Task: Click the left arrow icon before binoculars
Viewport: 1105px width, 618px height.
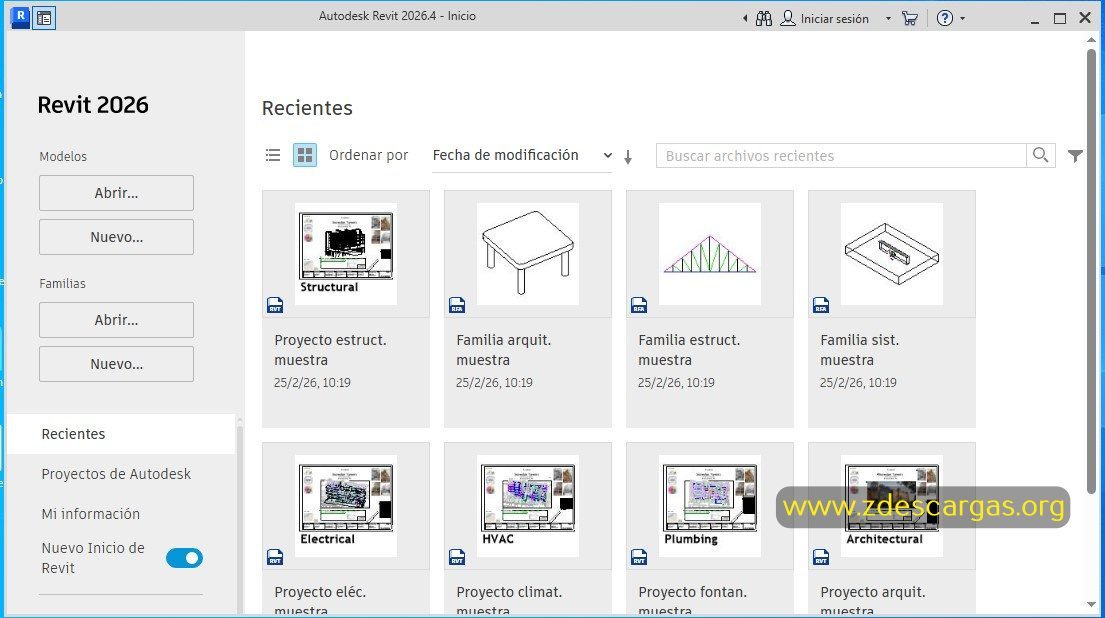Action: (745, 19)
